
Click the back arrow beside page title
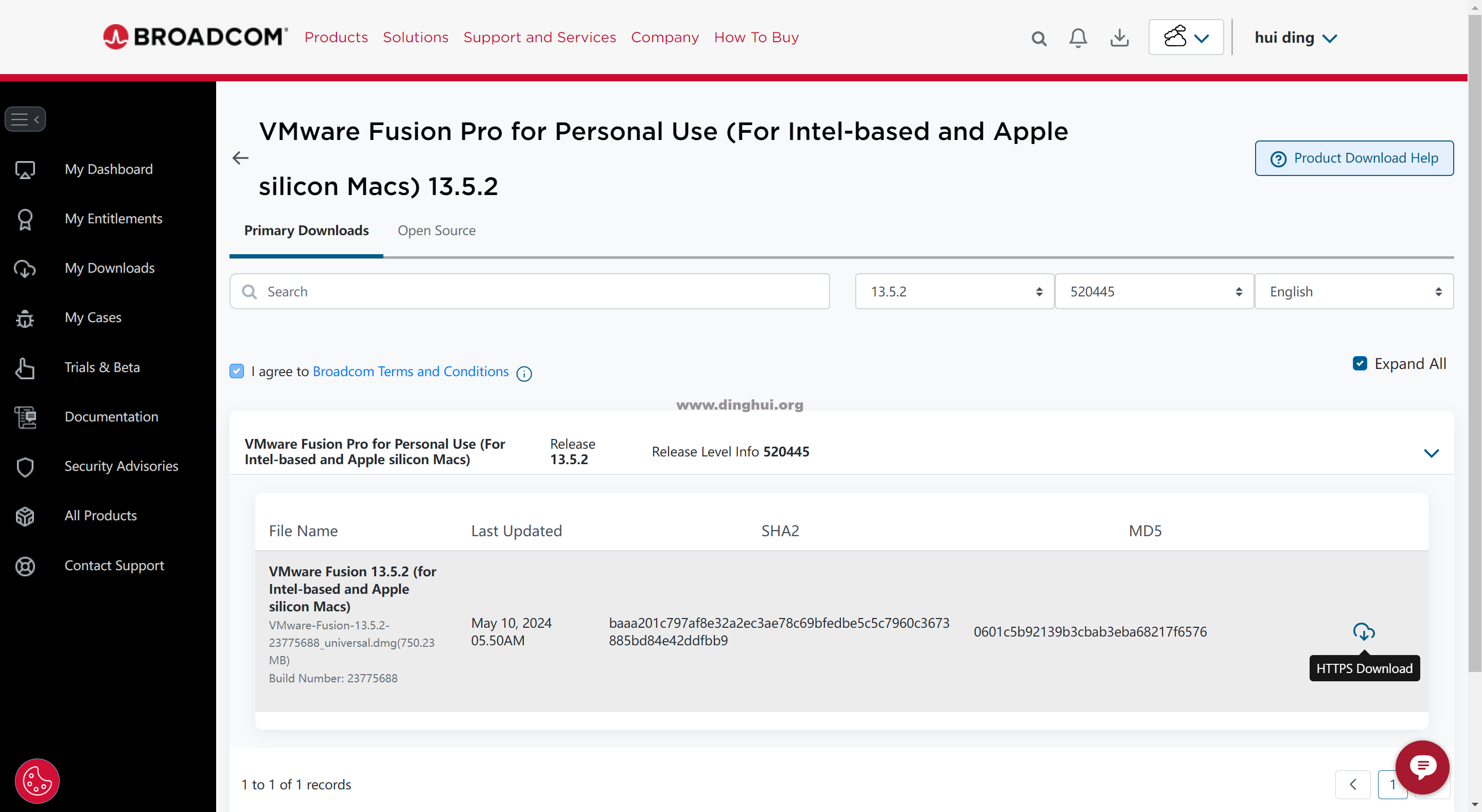point(240,157)
